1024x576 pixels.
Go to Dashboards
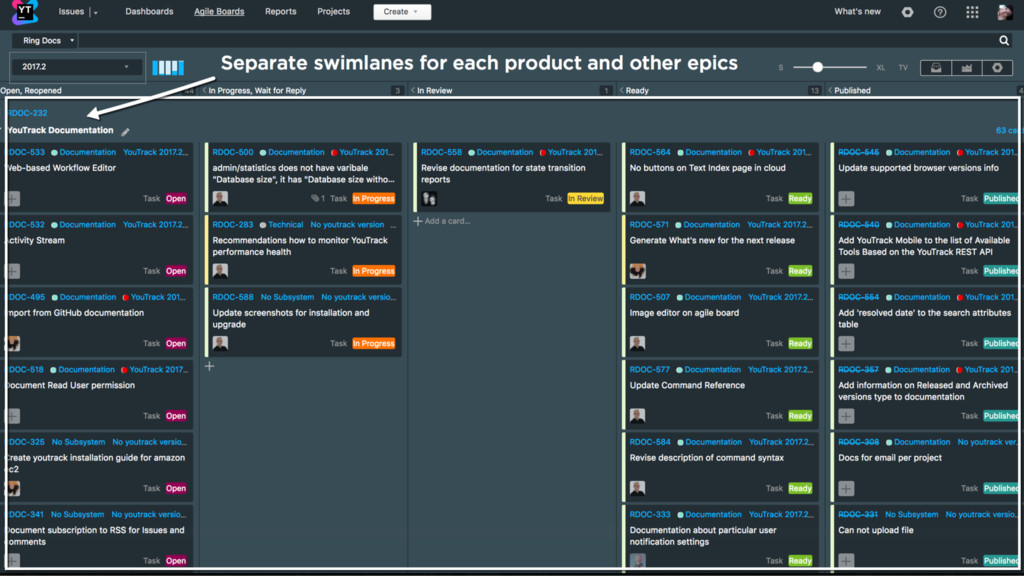(149, 12)
